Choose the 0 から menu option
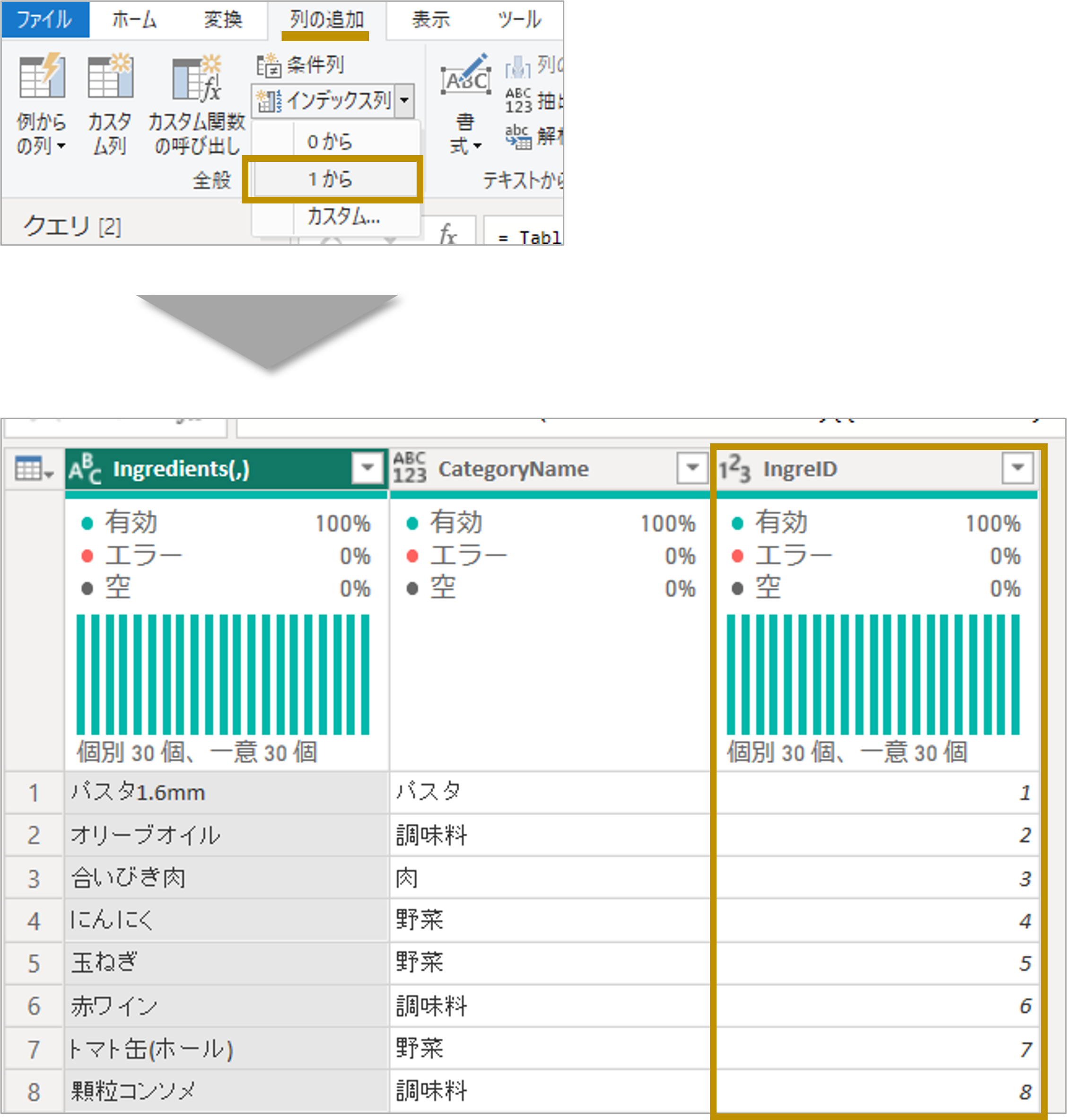This screenshot has width=1067, height=1120. coord(330,141)
